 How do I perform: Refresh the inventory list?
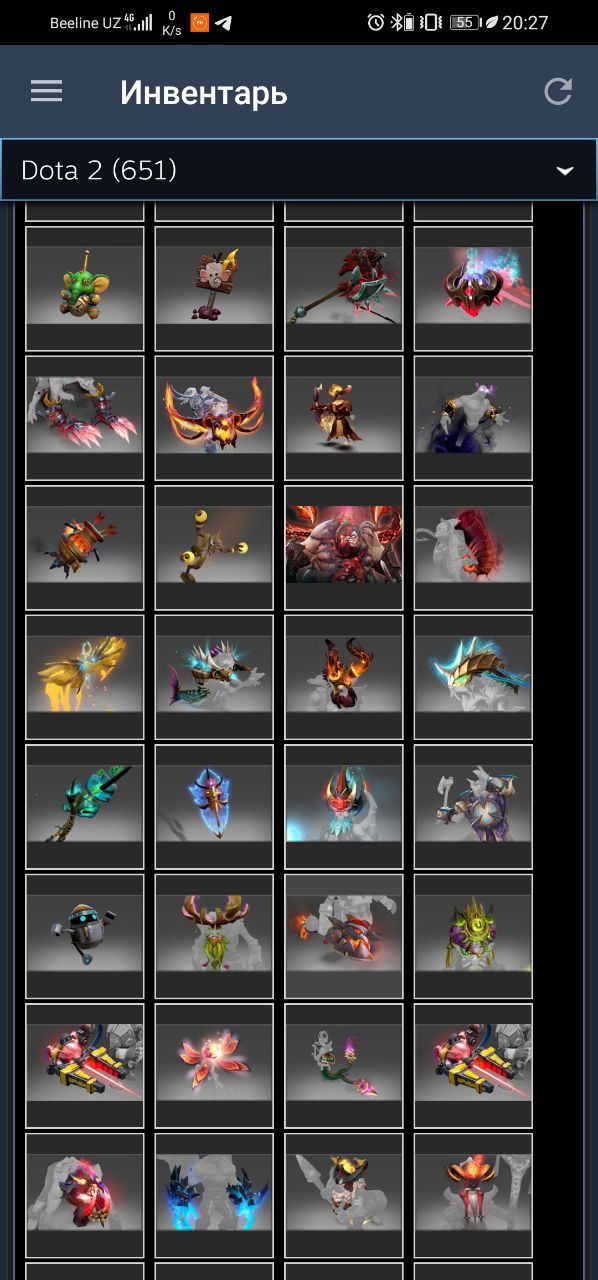(558, 92)
